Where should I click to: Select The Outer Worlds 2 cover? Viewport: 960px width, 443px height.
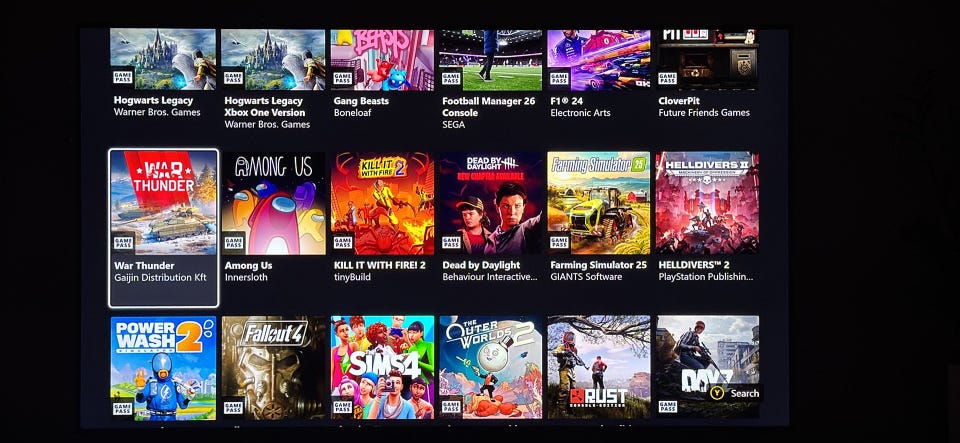point(490,368)
